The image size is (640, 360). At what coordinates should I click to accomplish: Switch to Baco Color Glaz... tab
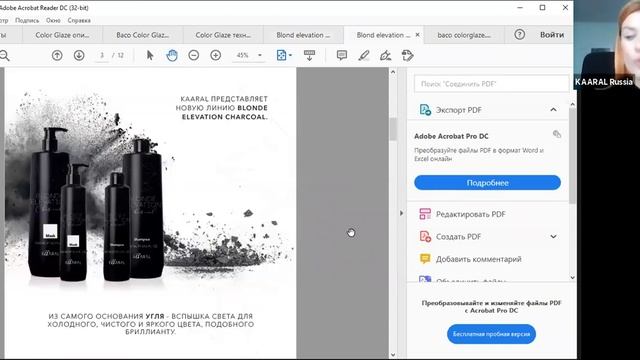pyautogui.click(x=142, y=35)
